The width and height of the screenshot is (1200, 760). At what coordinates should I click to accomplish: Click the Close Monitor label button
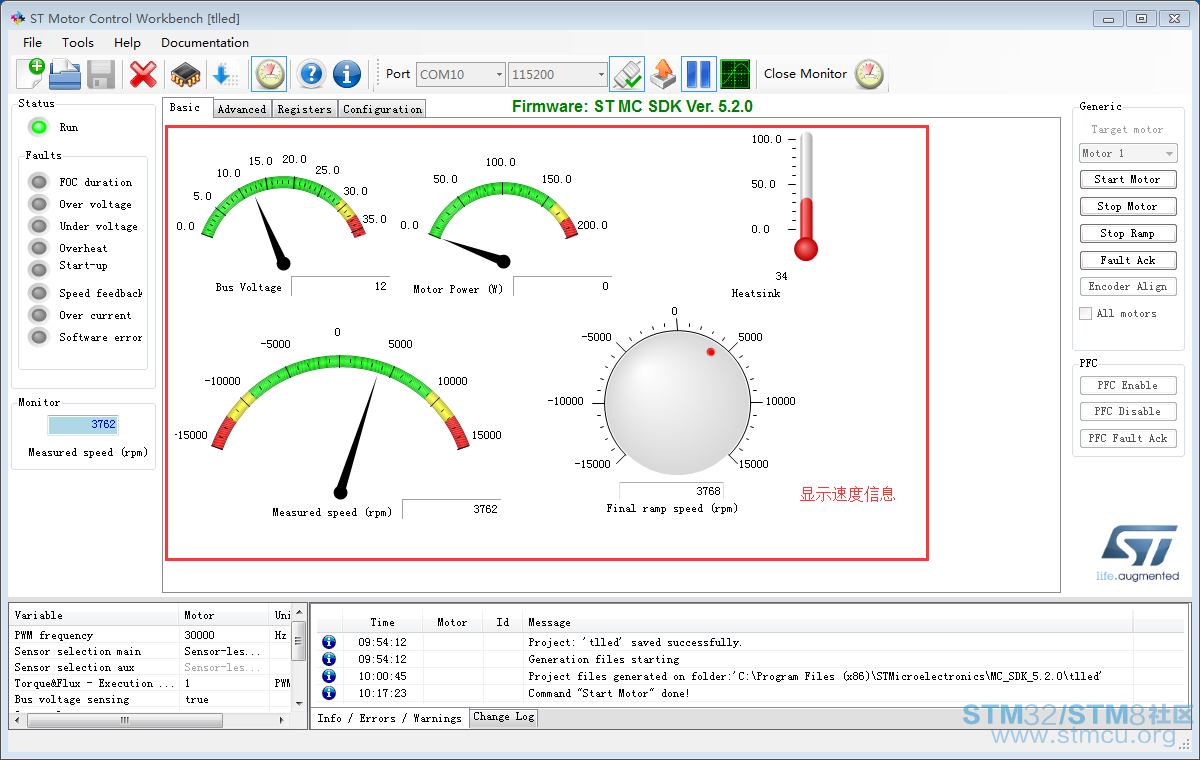coord(805,73)
